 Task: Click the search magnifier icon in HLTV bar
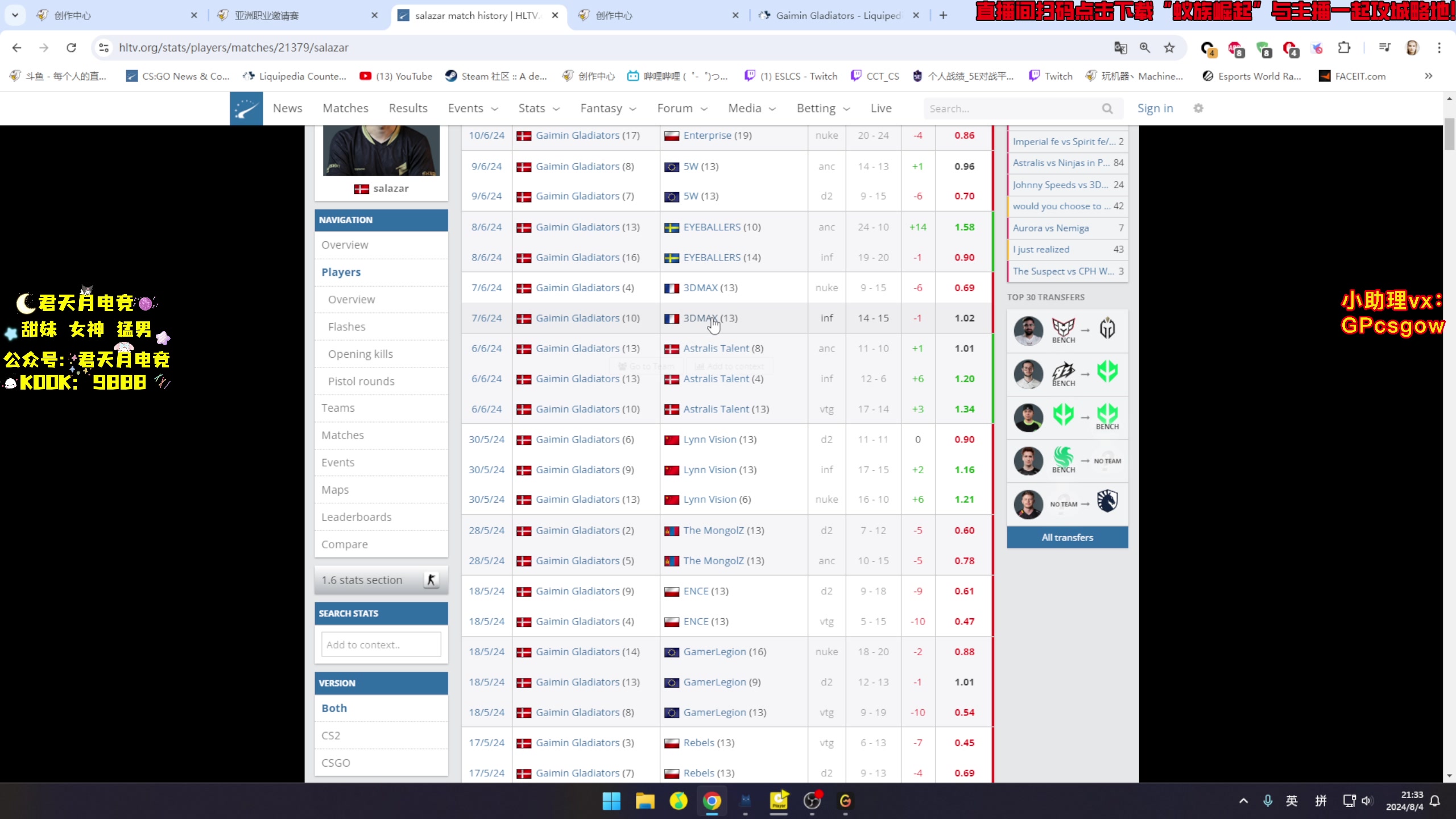1107,109
